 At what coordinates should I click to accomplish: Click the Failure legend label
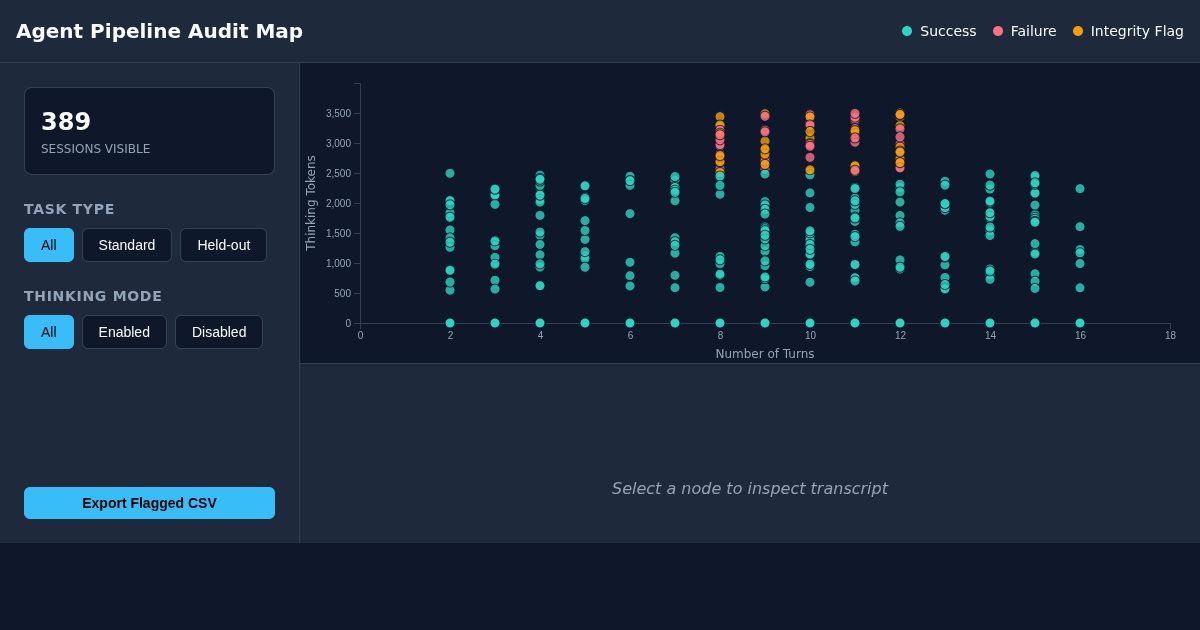point(1033,31)
